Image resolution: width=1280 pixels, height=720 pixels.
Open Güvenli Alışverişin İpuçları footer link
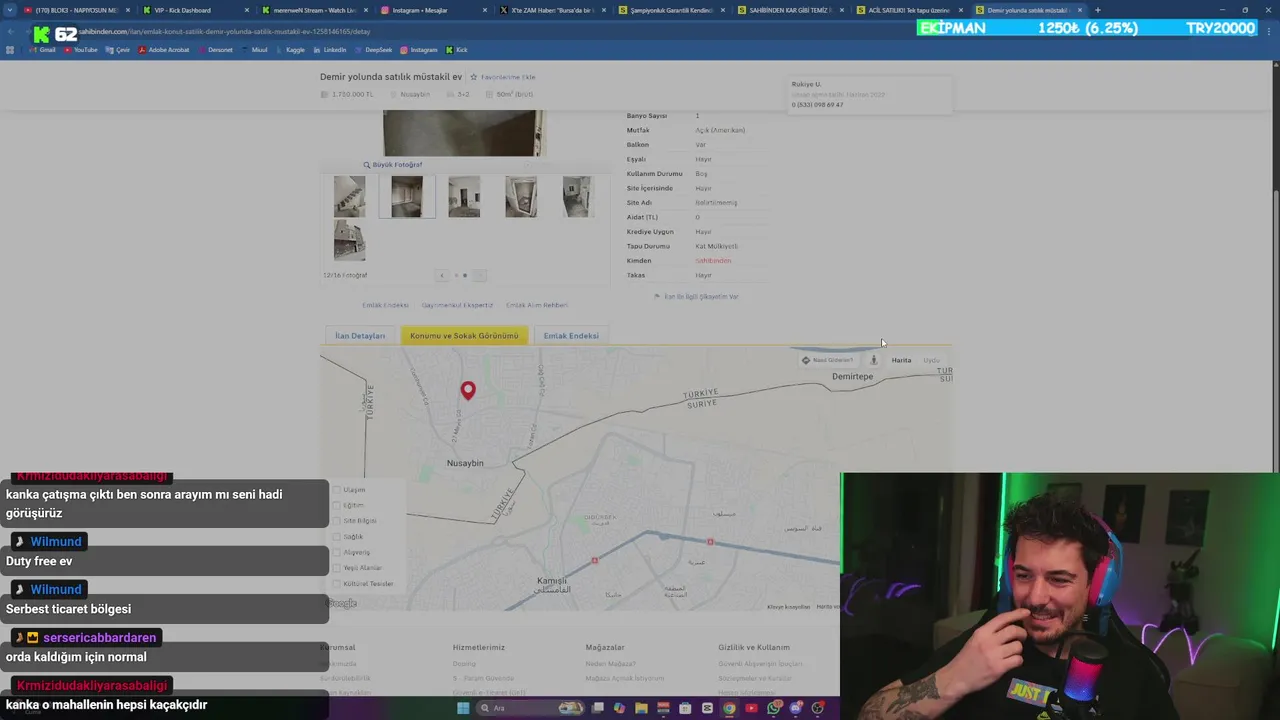point(760,664)
